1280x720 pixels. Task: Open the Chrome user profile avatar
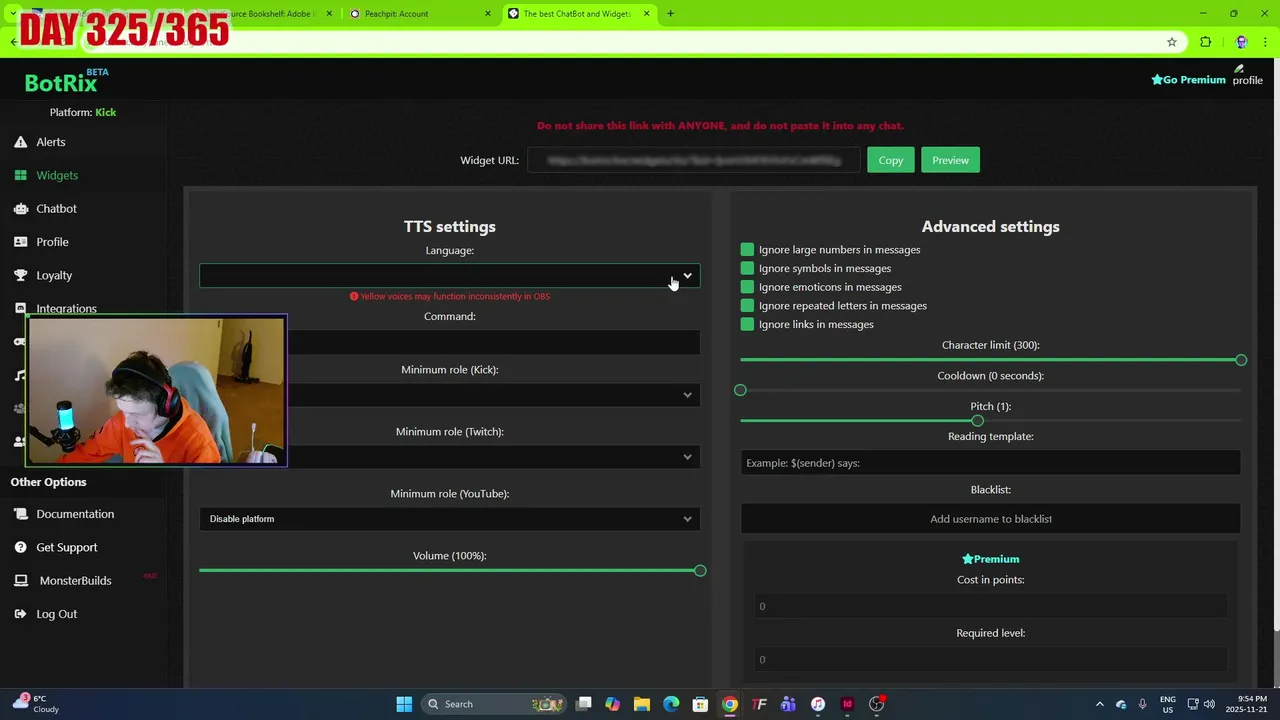[1242, 42]
